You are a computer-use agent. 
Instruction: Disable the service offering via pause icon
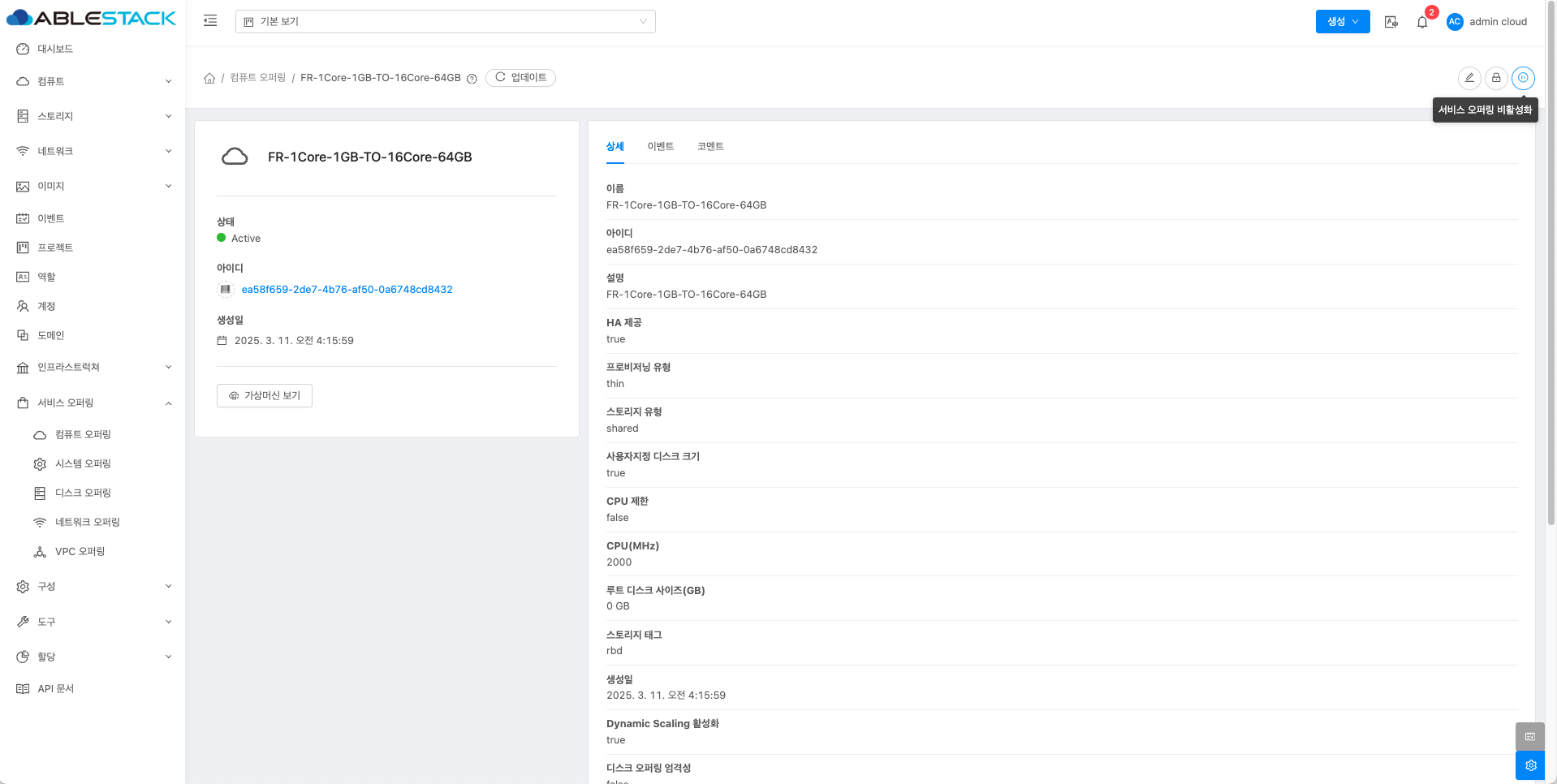(1523, 78)
